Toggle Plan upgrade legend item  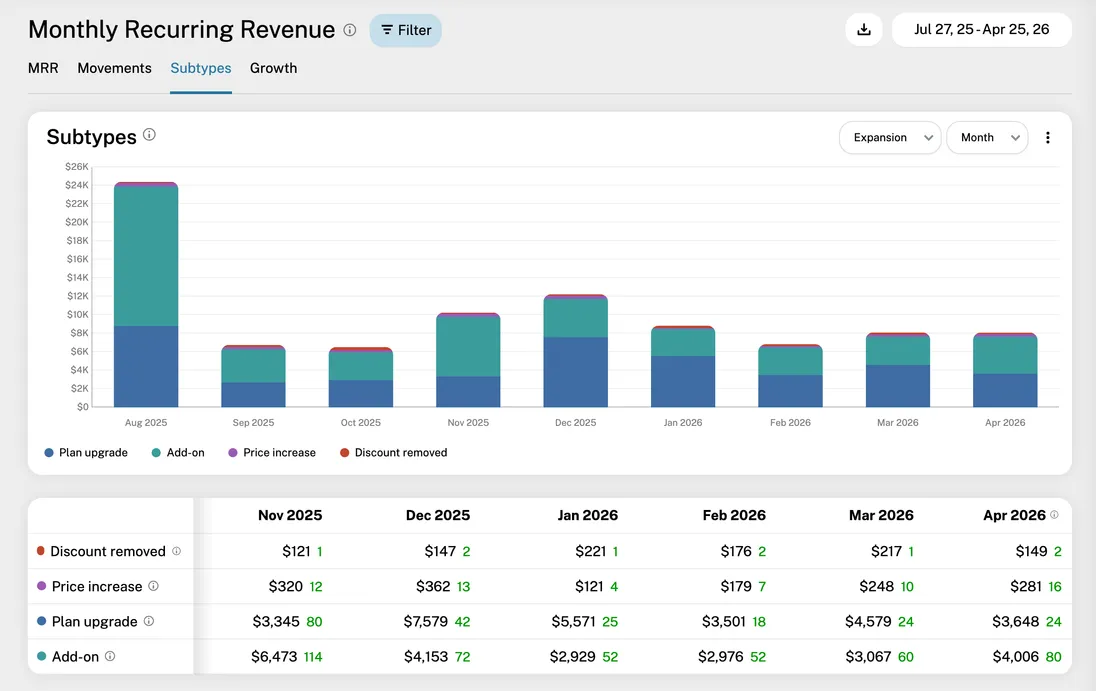(x=86, y=453)
